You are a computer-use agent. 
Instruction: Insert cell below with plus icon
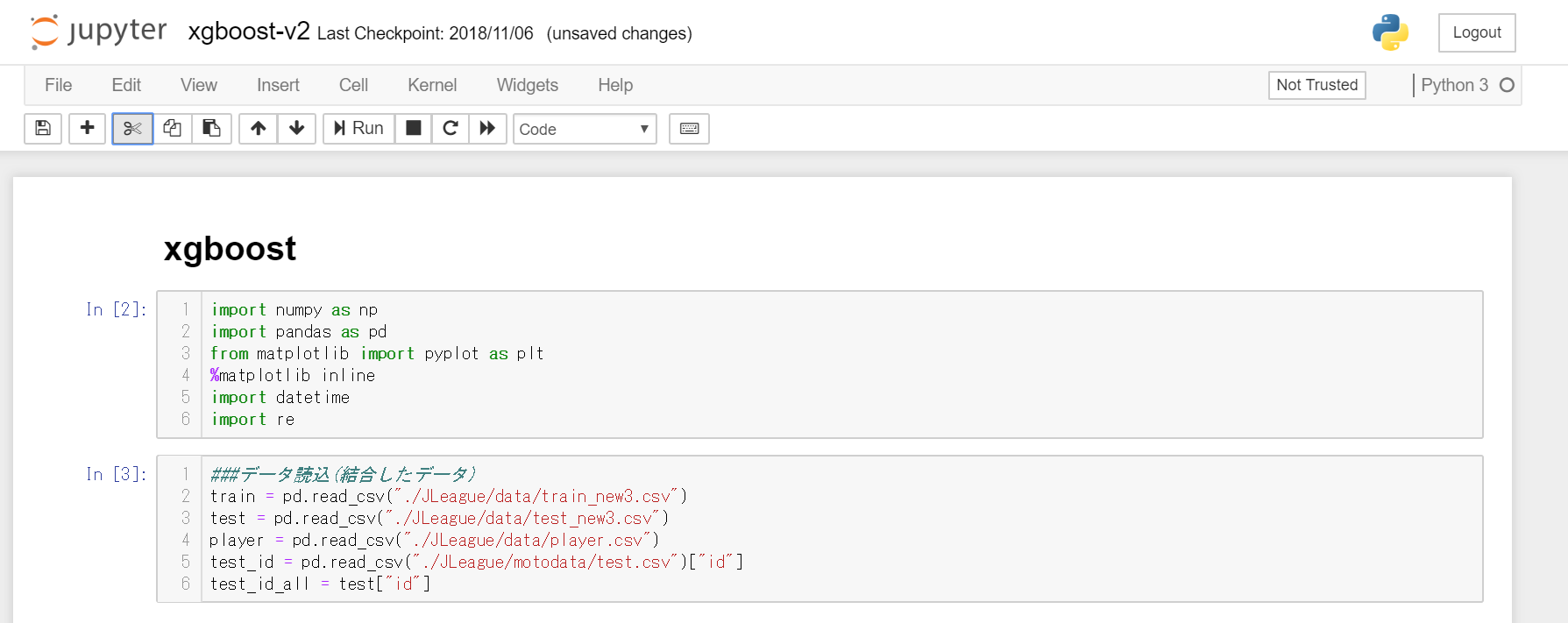click(87, 129)
